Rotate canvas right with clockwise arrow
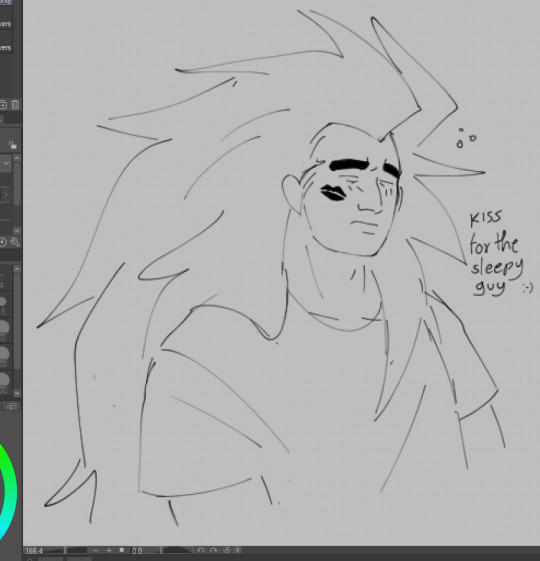Image resolution: width=540 pixels, height=561 pixels. tap(214, 550)
